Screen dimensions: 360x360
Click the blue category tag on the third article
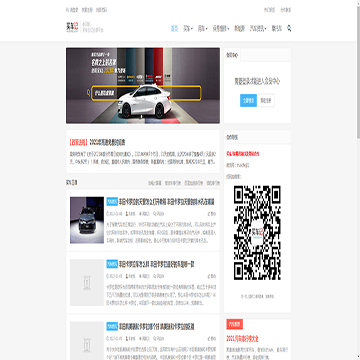112,327
